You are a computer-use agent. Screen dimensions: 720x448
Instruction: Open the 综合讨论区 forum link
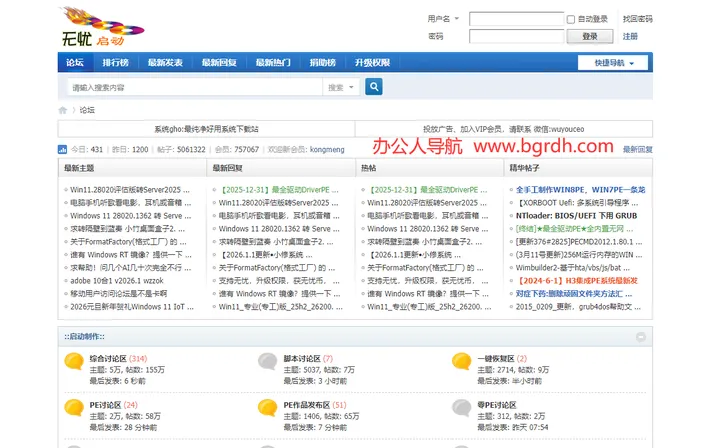pyautogui.click(x=108, y=358)
